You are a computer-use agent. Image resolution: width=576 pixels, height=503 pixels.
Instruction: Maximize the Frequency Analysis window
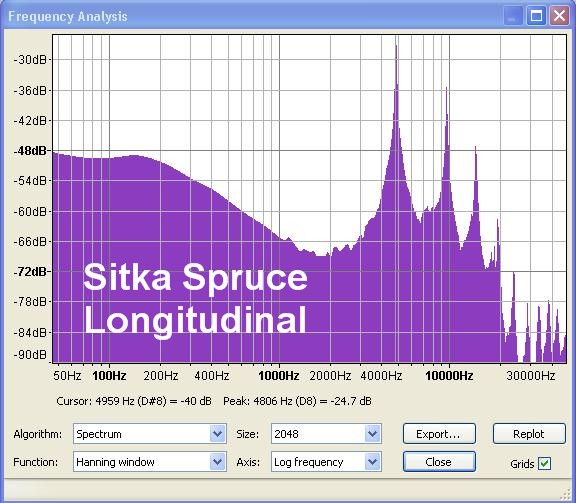point(536,16)
